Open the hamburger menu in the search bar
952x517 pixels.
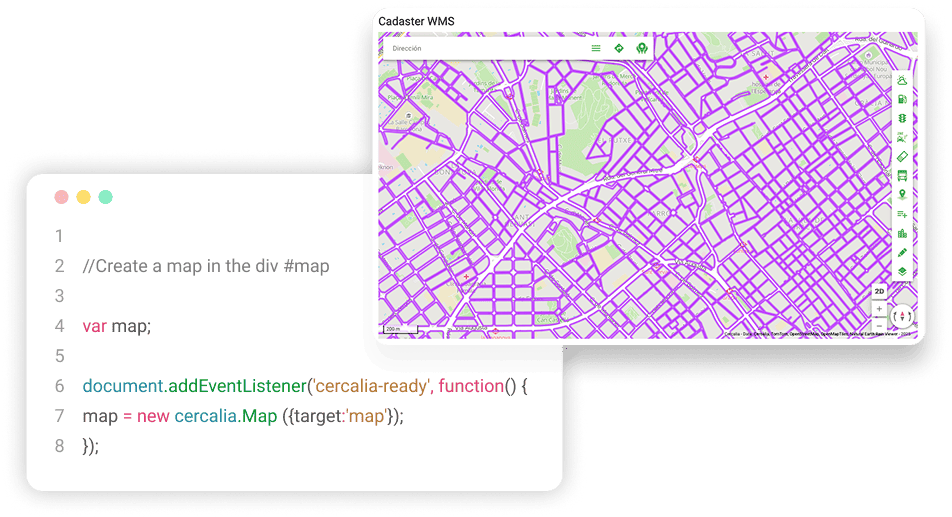596,49
